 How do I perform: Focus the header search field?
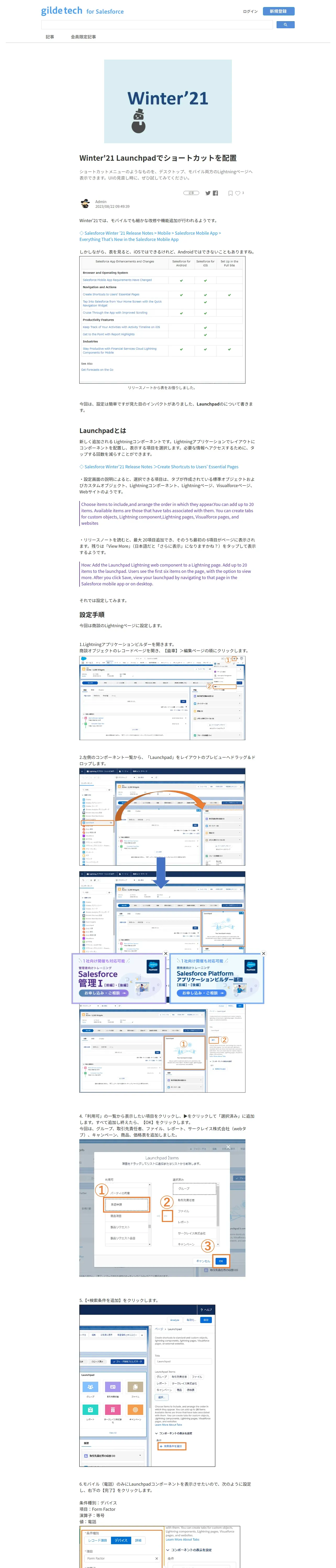pos(157,25)
